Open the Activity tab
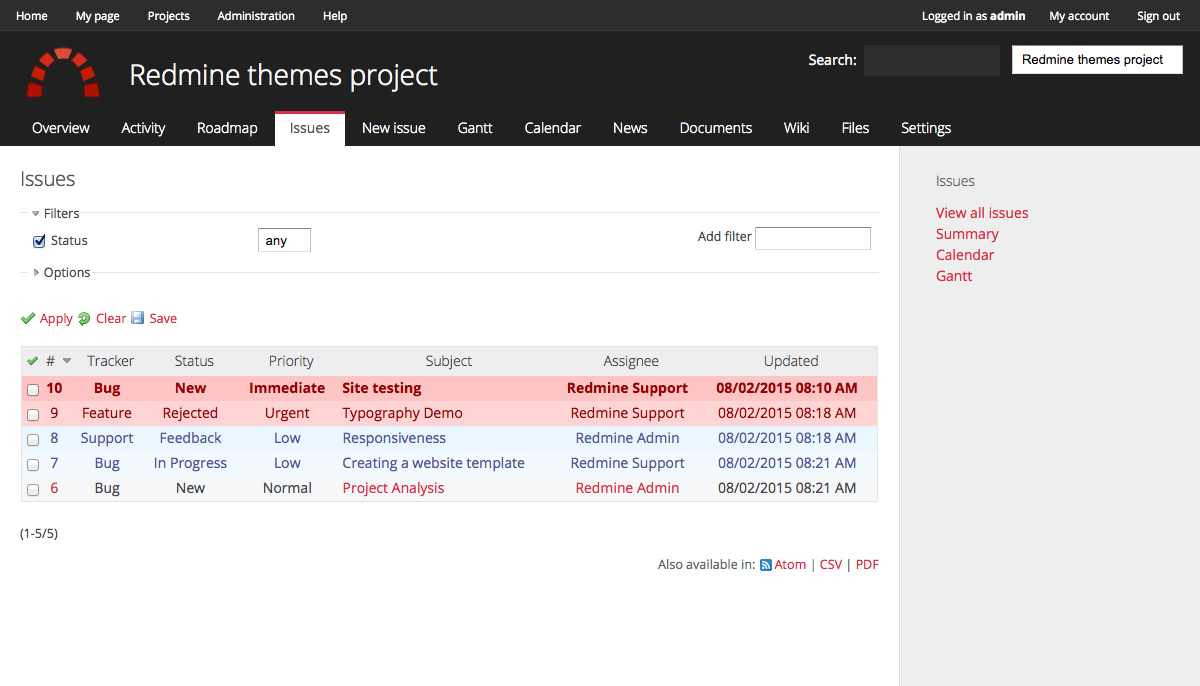Image resolution: width=1200 pixels, height=686 pixels. click(x=143, y=128)
